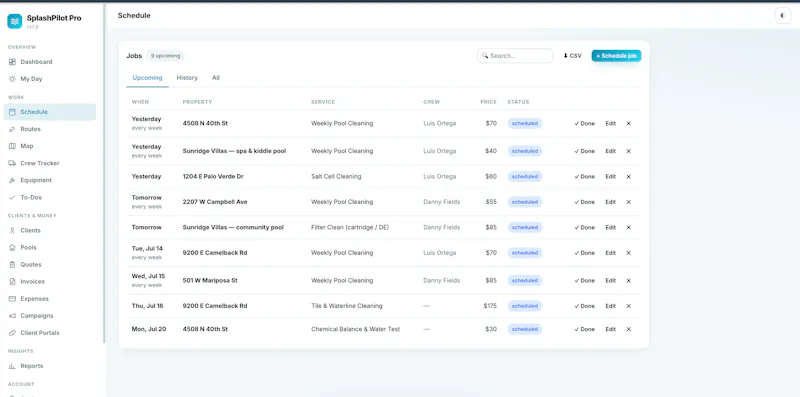
Task: Switch to the Upcoming tab
Action: (147, 78)
